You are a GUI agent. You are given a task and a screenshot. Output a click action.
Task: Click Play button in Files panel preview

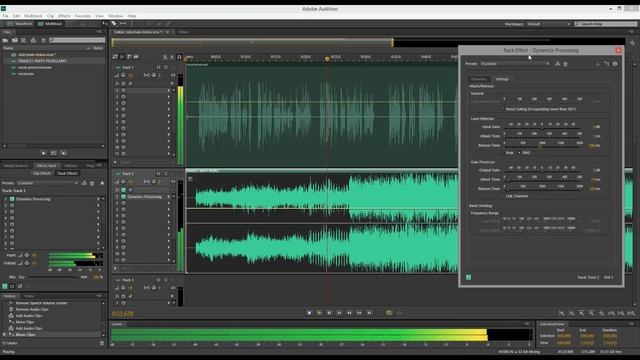coord(44,153)
